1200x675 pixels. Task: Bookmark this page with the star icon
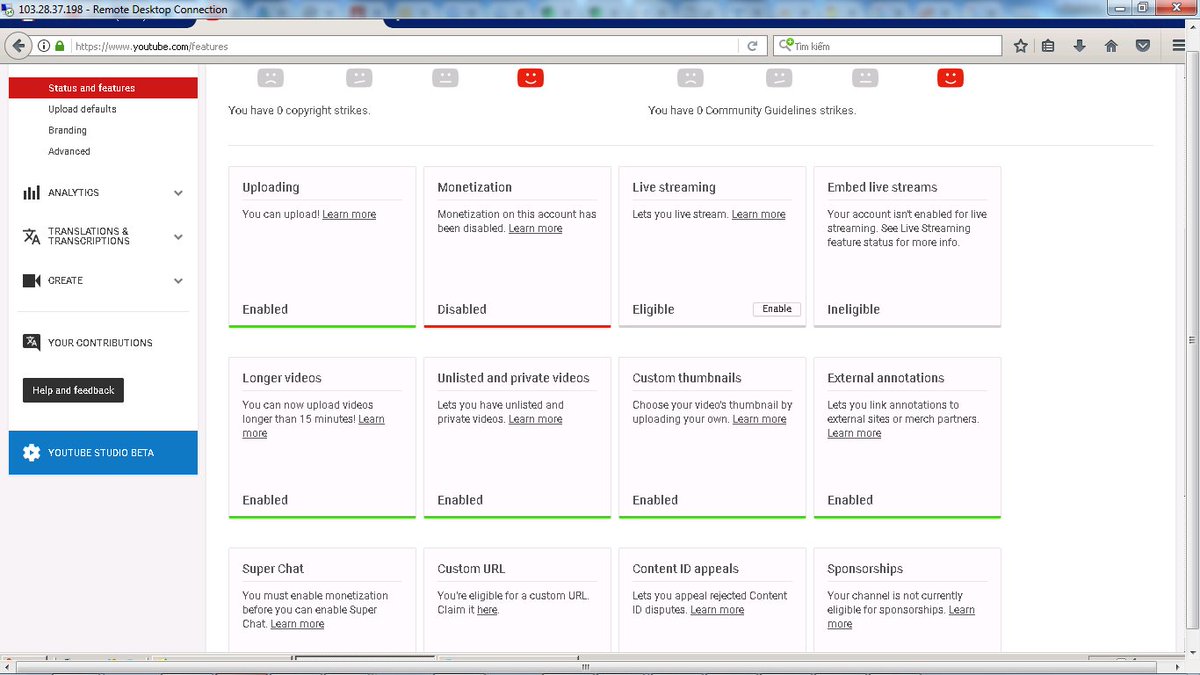pyautogui.click(x=1020, y=46)
